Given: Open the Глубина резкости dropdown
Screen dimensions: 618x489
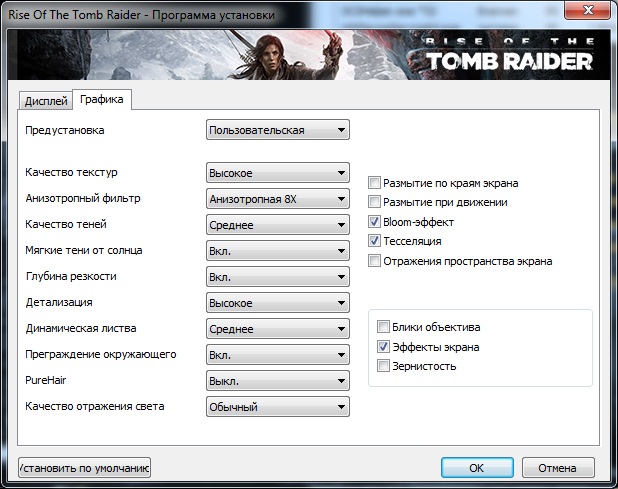Looking at the screenshot, I should tap(278, 277).
